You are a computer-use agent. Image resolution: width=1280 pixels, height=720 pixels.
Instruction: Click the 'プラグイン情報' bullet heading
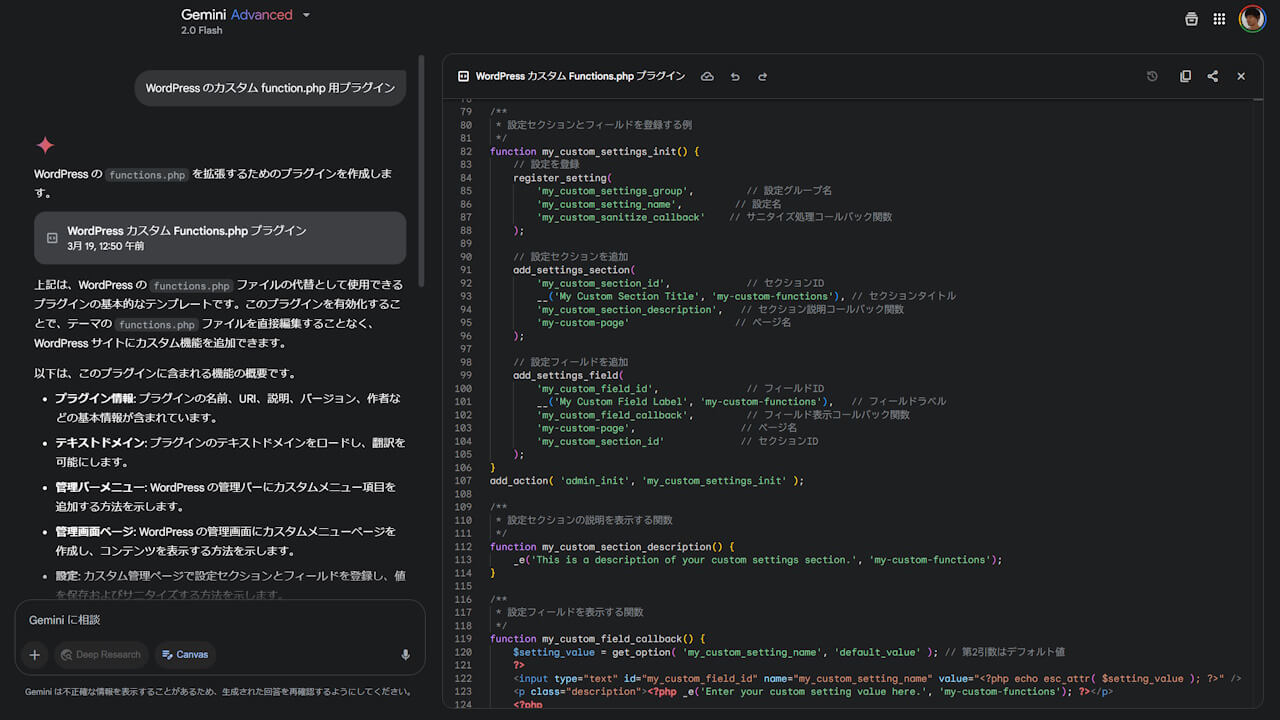[x=96, y=398]
